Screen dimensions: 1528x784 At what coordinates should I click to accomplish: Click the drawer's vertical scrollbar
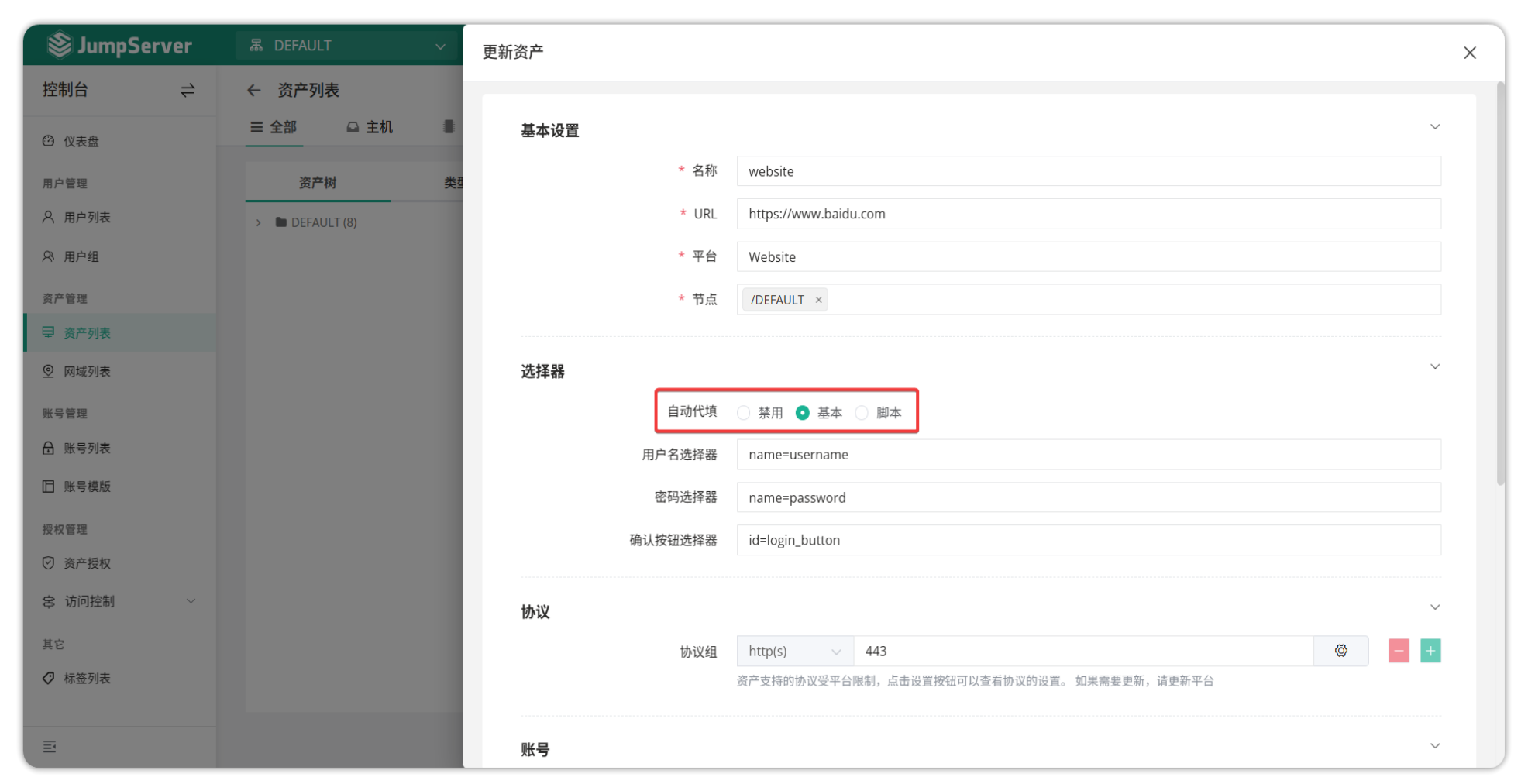[x=1500, y=284]
